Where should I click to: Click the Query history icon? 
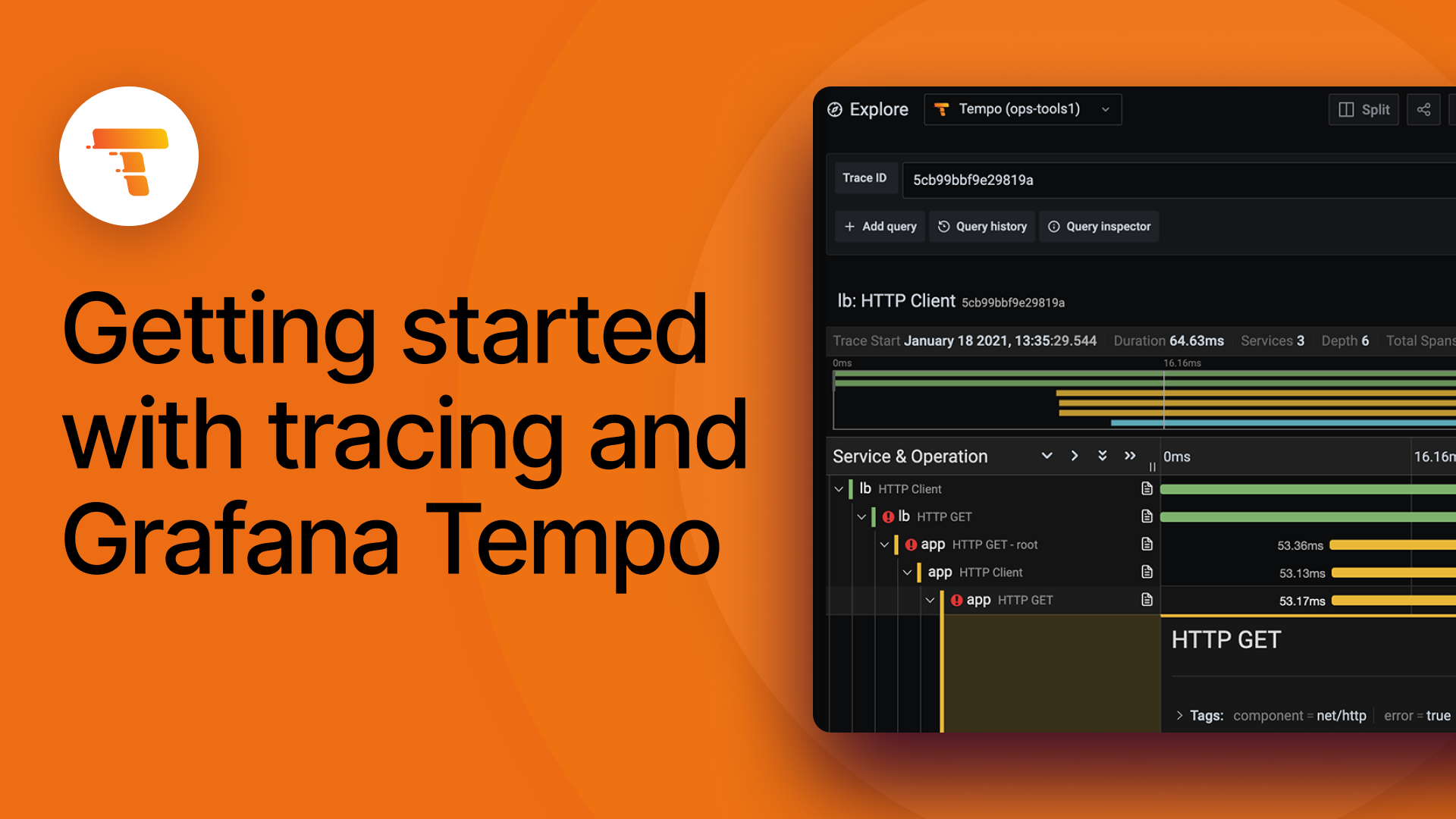click(944, 226)
